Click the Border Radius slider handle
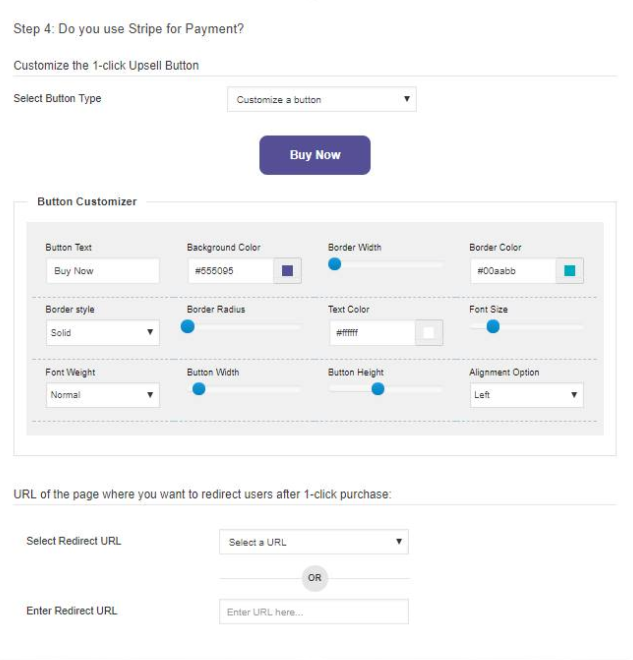The width and height of the screenshot is (633, 660). (187, 326)
